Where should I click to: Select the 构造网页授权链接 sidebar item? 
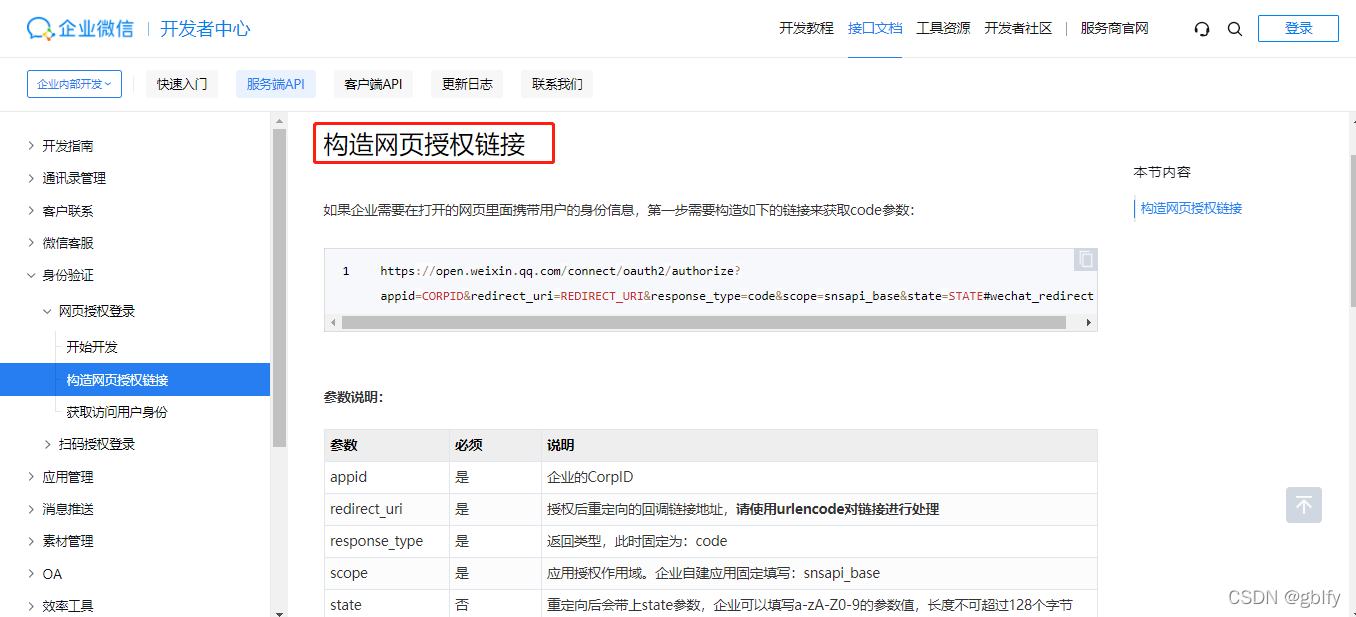click(x=135, y=380)
